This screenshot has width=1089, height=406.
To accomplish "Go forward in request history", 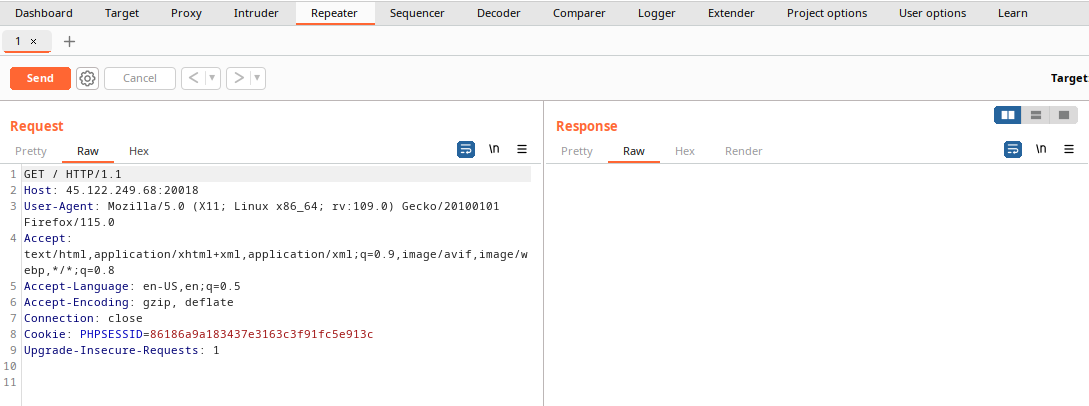I will 239,78.
